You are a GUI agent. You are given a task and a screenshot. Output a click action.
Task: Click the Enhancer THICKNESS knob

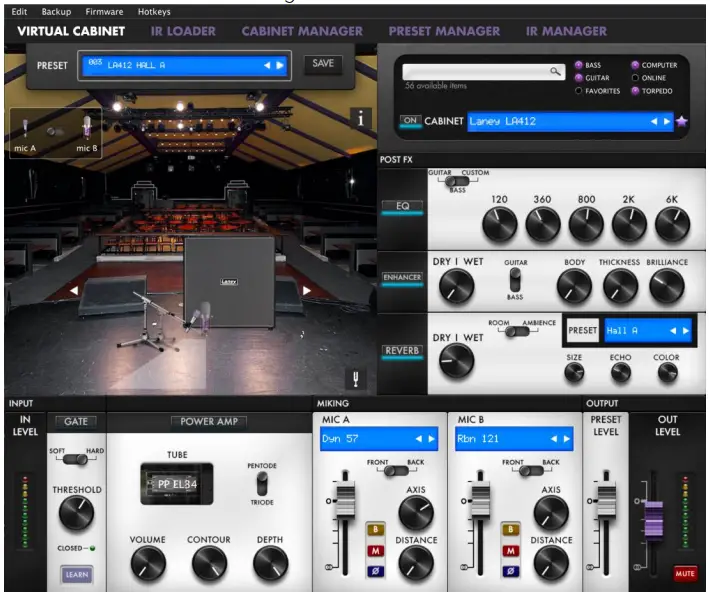[x=620, y=286]
